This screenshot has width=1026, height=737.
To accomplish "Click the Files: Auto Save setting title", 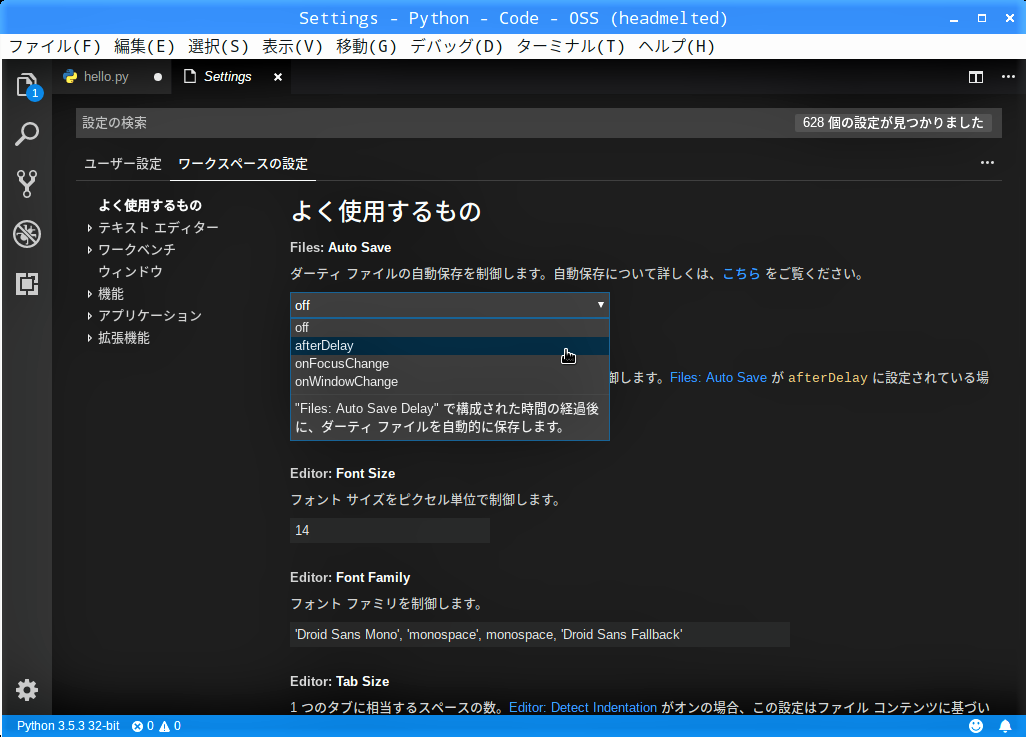I will [x=340, y=247].
